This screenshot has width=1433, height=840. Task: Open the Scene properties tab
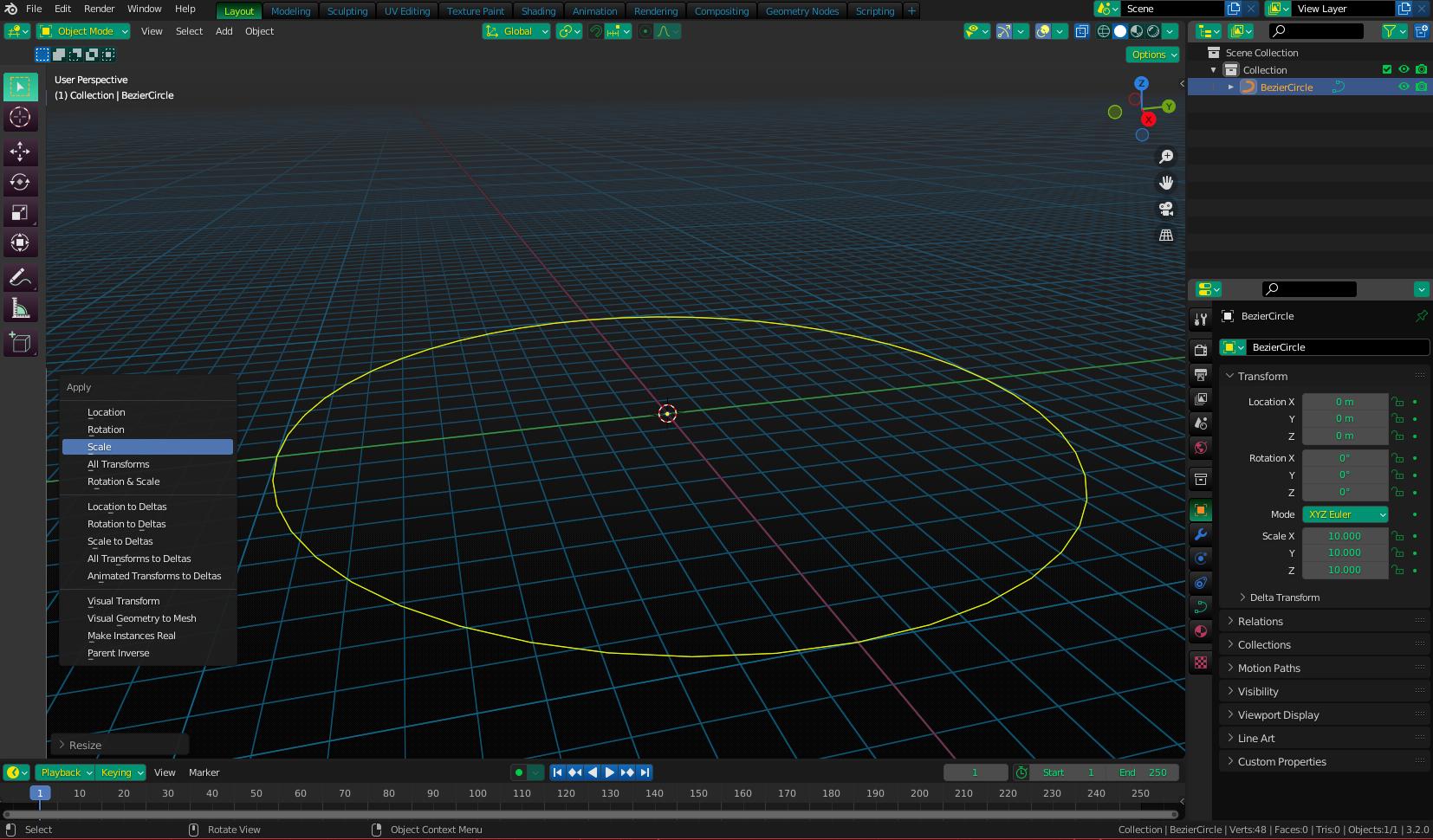click(x=1201, y=423)
